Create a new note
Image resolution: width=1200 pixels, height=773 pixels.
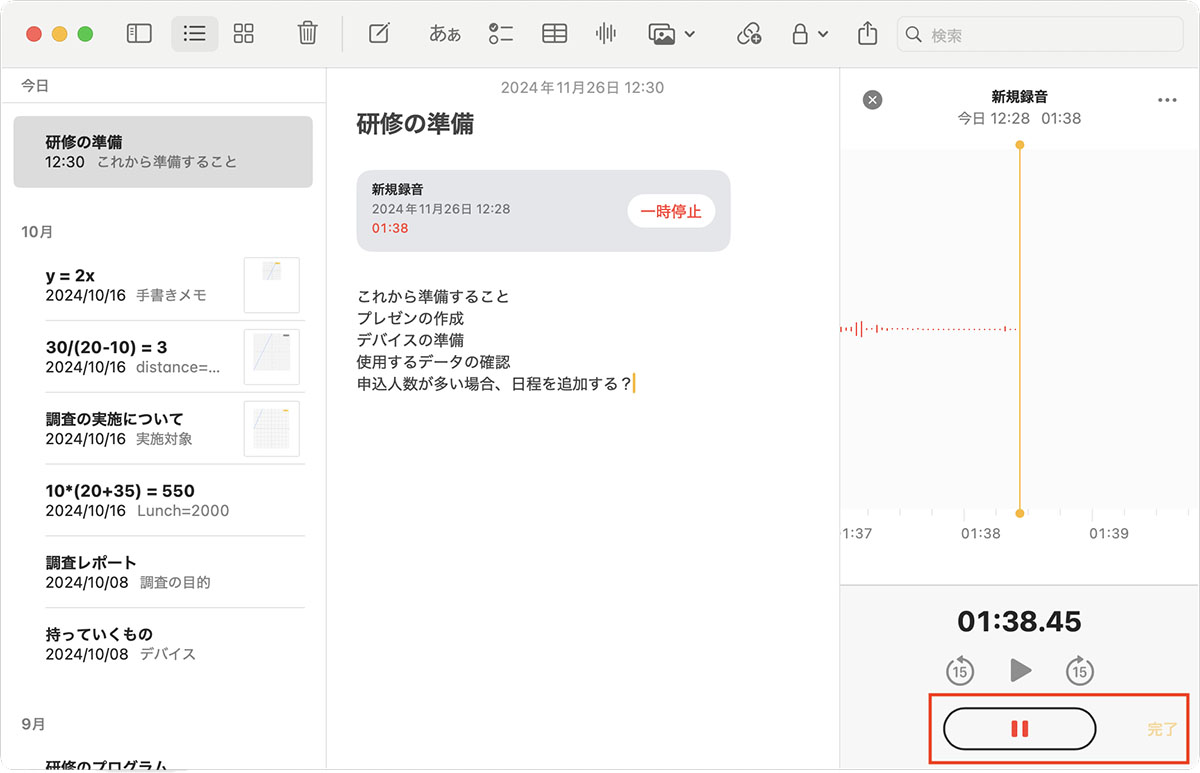(x=379, y=34)
